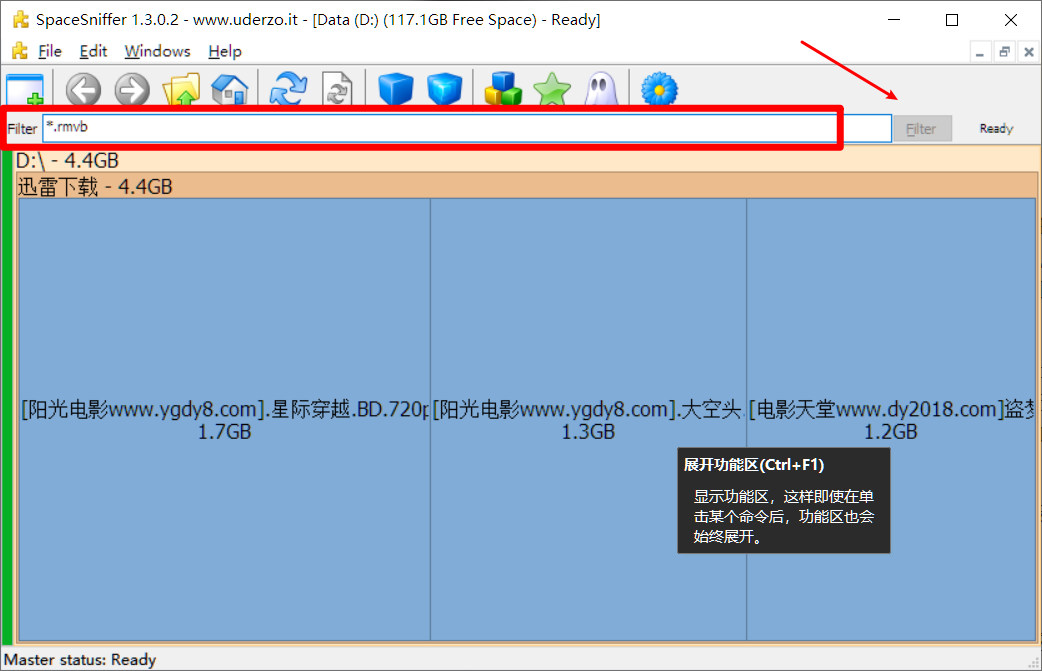This screenshot has height=671, width=1042.
Task: Open the Edit menu
Action: point(93,51)
